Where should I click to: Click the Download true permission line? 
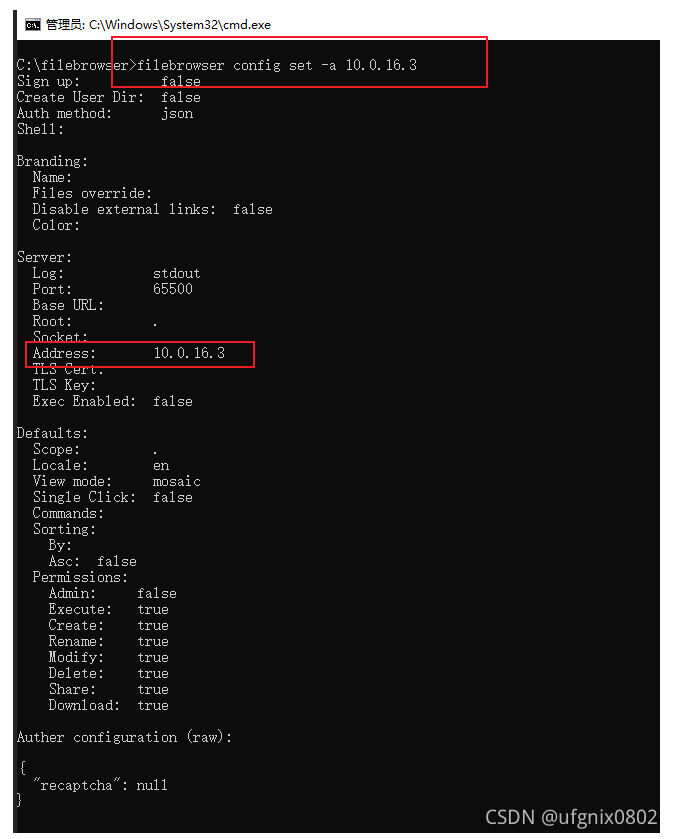[108, 705]
